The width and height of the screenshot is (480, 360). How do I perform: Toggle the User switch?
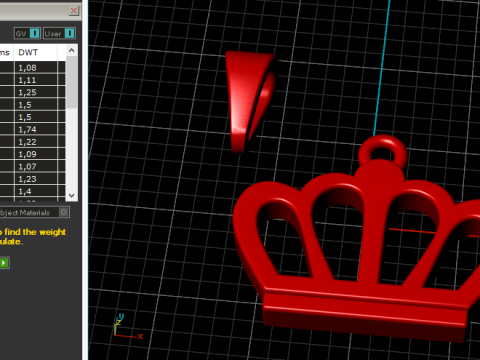tap(59, 34)
